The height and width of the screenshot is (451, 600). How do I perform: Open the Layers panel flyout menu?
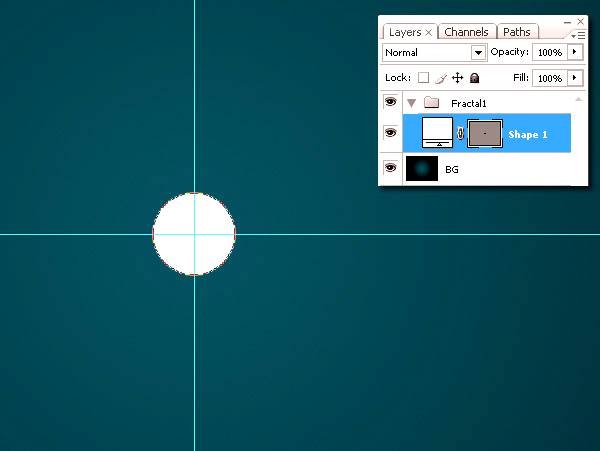[x=580, y=34]
